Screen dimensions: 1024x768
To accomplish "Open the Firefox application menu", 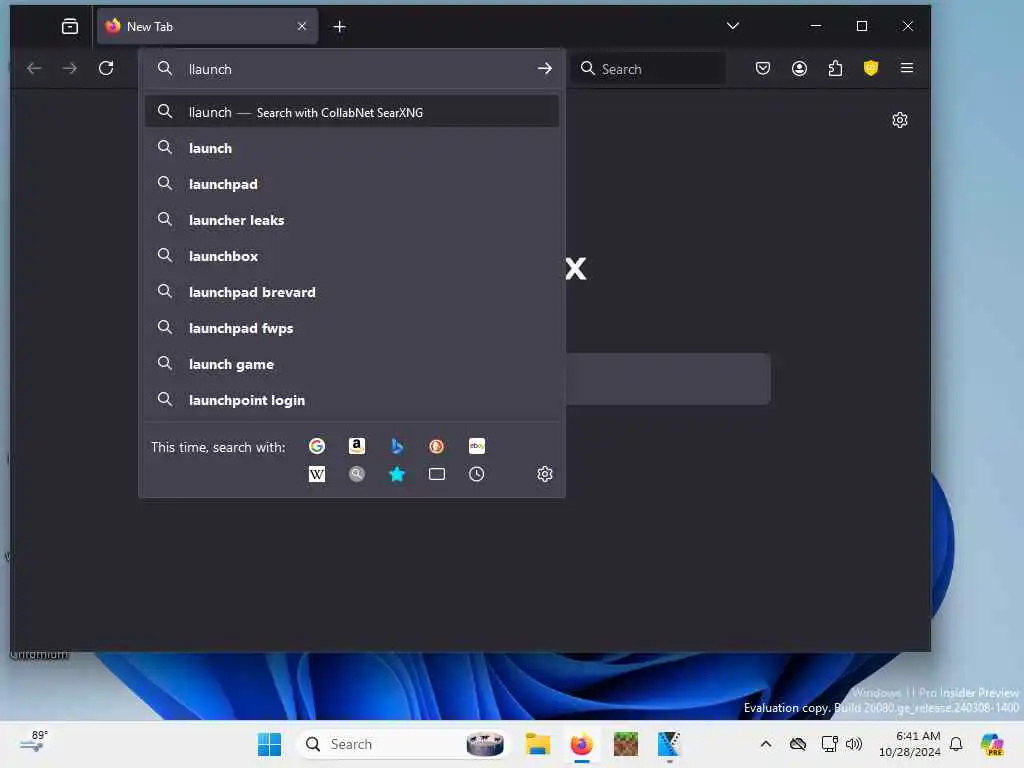I will 906,68.
